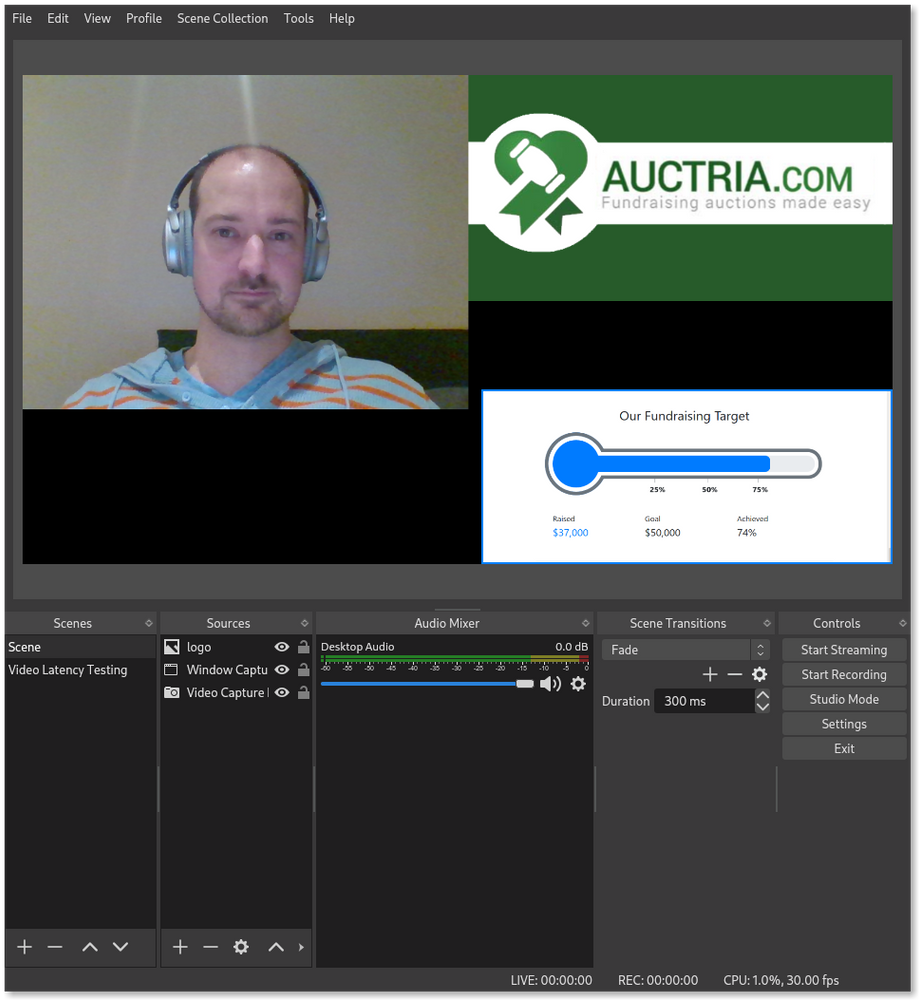Lock the logo source
This screenshot has width=919, height=1000.
pos(304,647)
